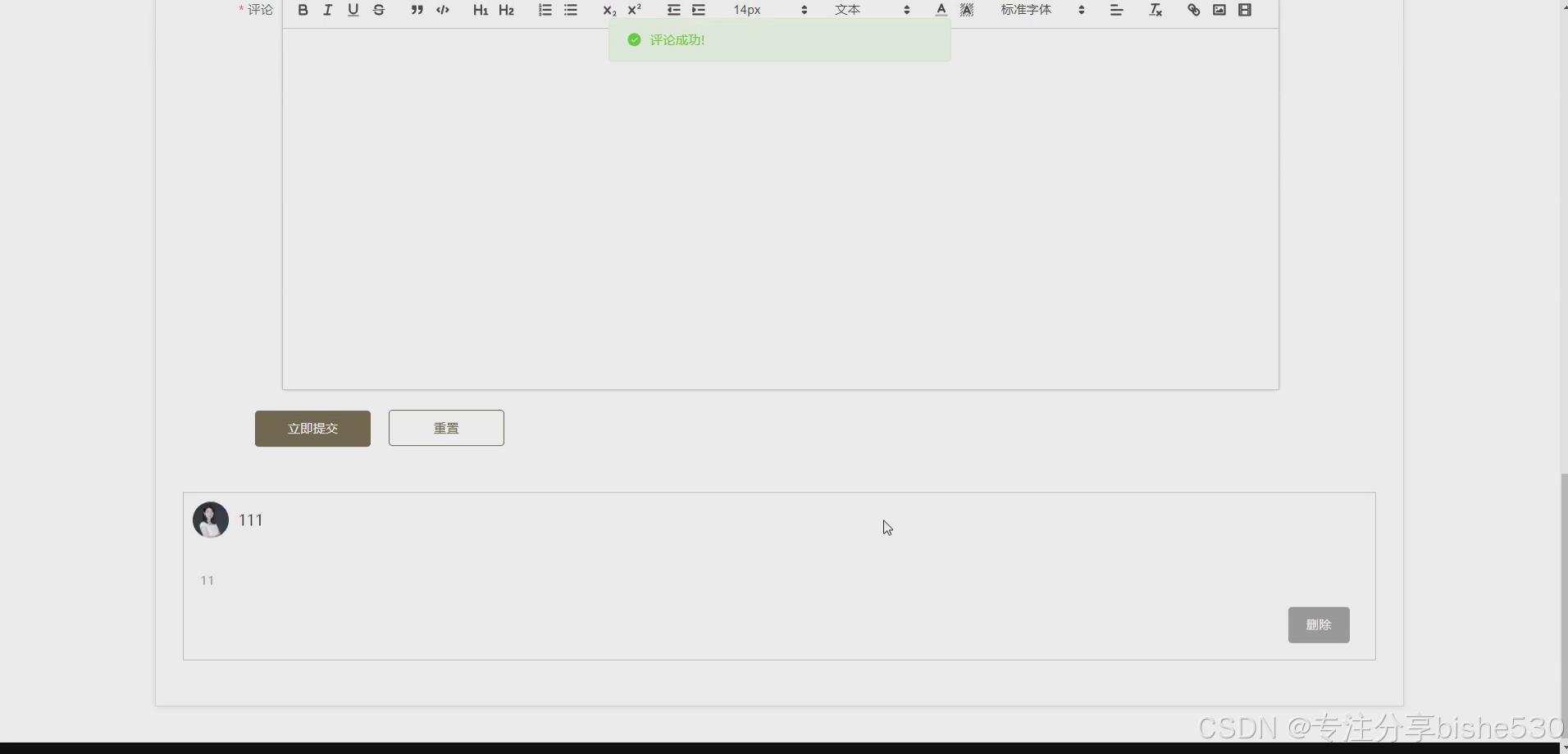Toggle italic formatting
This screenshot has width=1568, height=754.
tap(327, 10)
